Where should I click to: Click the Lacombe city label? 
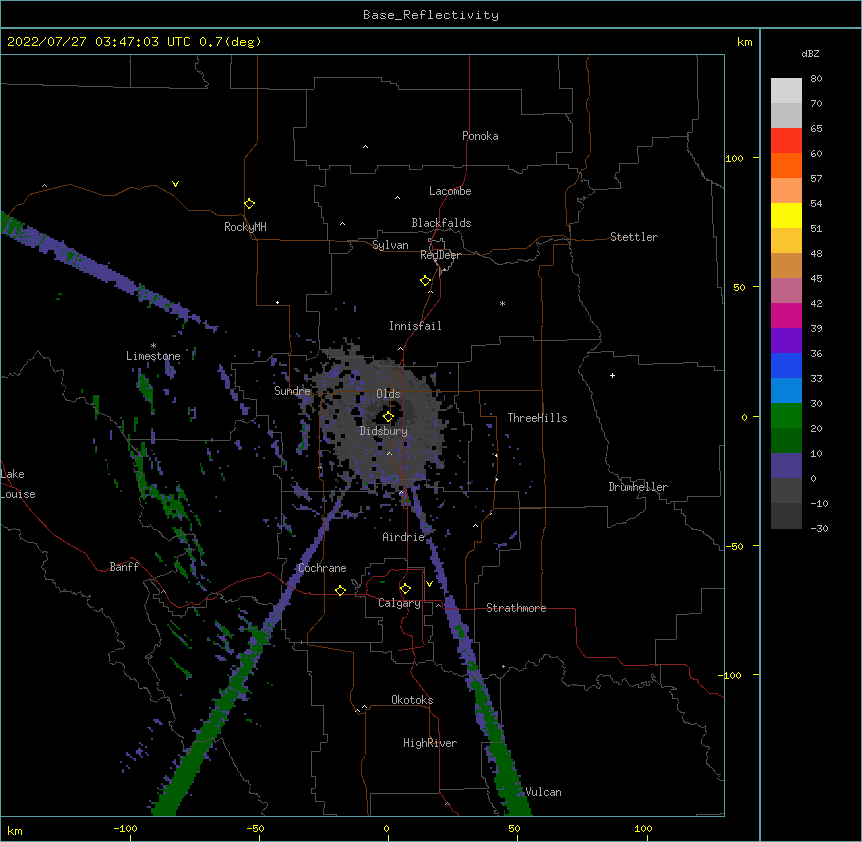450,191
